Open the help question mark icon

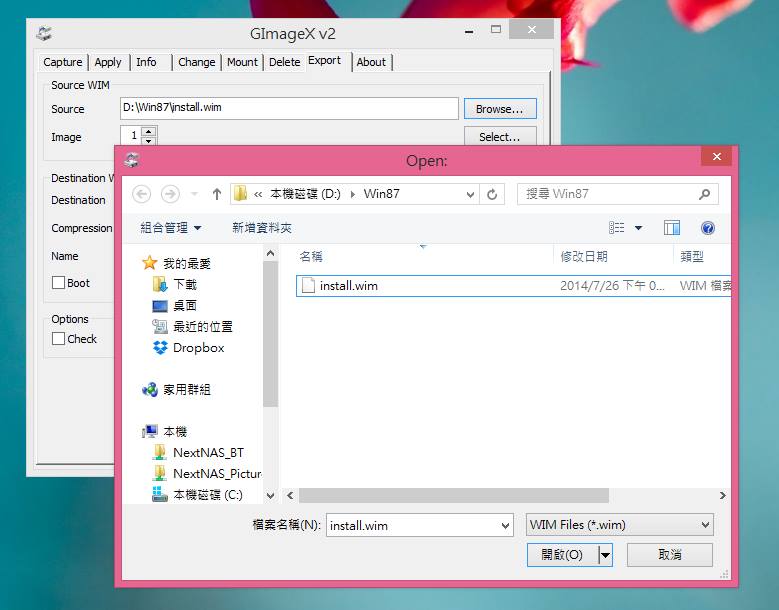pyautogui.click(x=708, y=228)
